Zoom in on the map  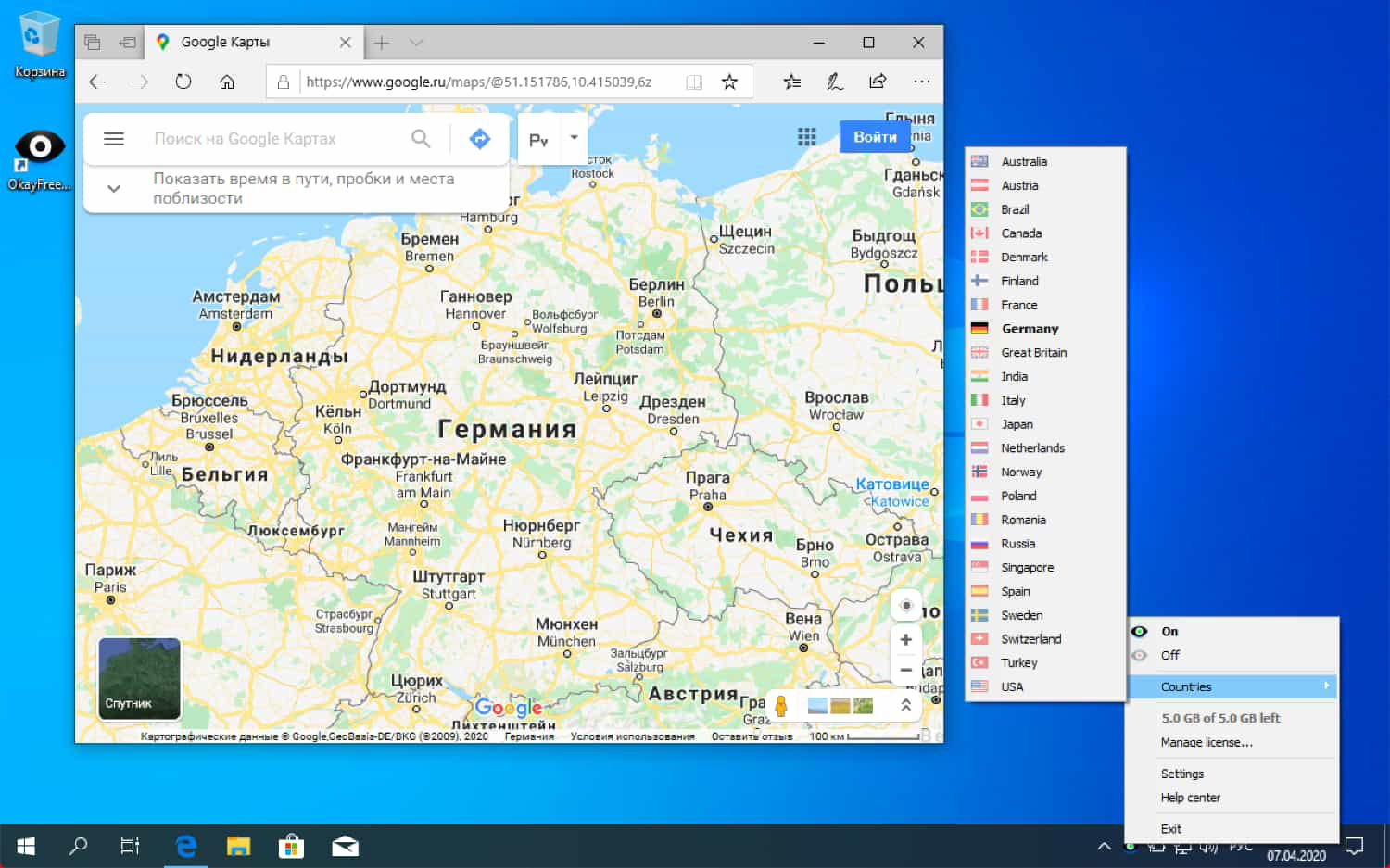tap(906, 639)
